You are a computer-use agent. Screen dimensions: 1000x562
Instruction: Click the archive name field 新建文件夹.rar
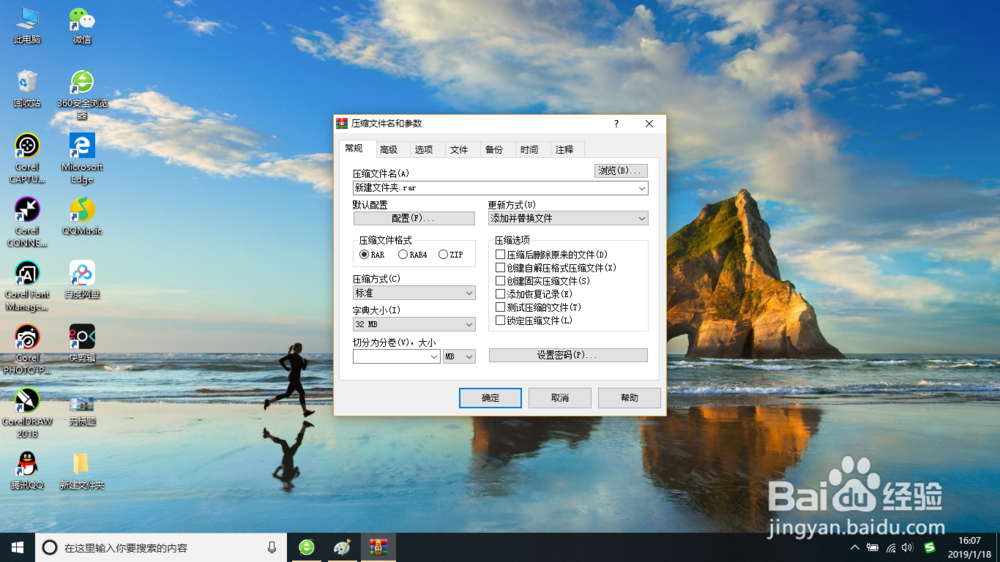tap(494, 188)
